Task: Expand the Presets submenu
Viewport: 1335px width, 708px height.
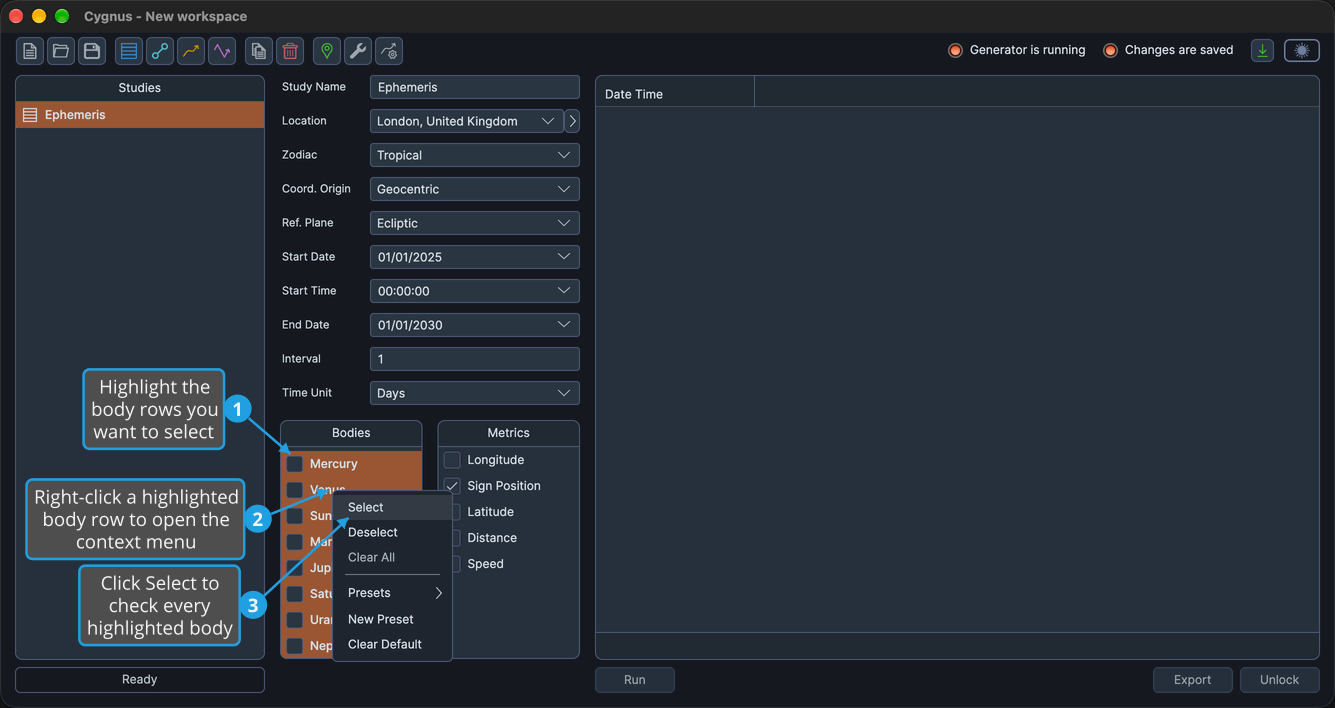Action: tap(393, 593)
